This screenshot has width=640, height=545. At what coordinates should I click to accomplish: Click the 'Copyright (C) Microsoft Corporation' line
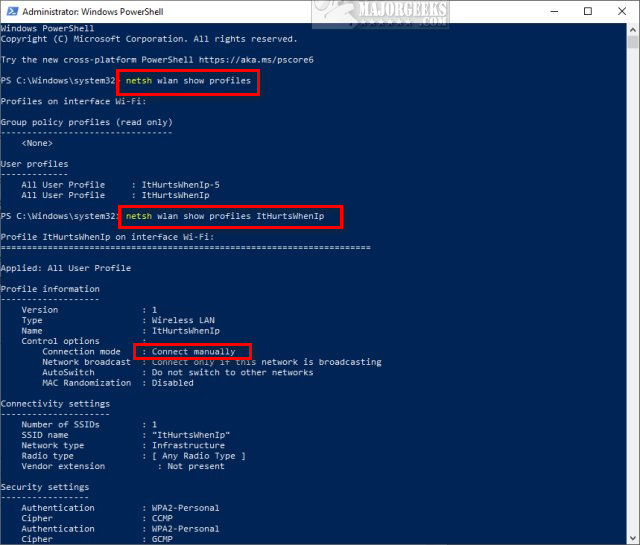tap(149, 39)
